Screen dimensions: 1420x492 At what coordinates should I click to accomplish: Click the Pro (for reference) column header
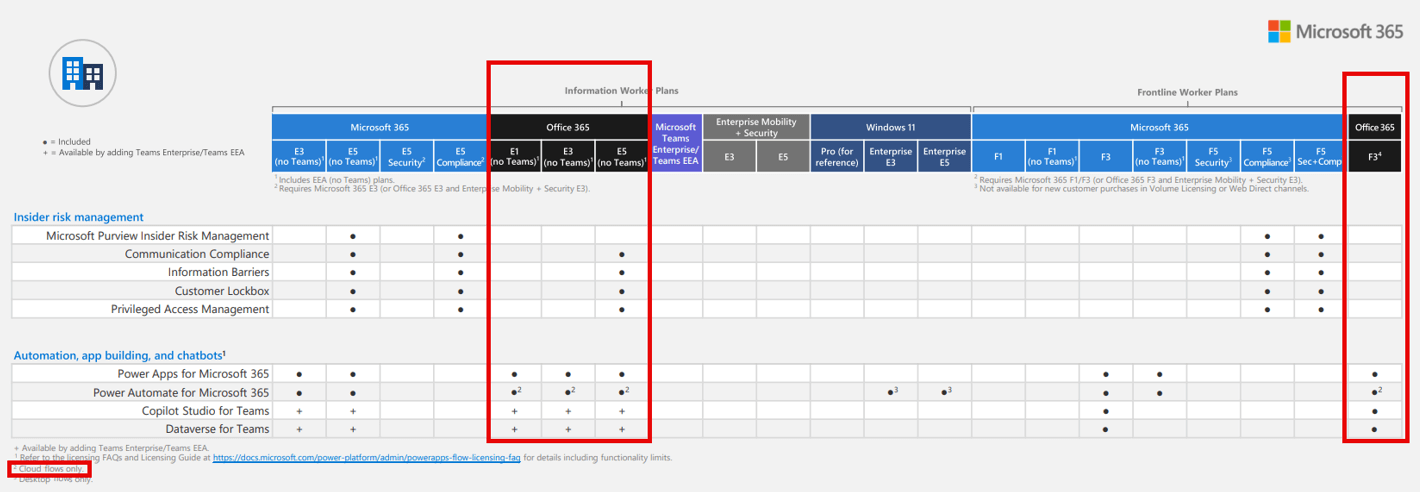(x=836, y=156)
